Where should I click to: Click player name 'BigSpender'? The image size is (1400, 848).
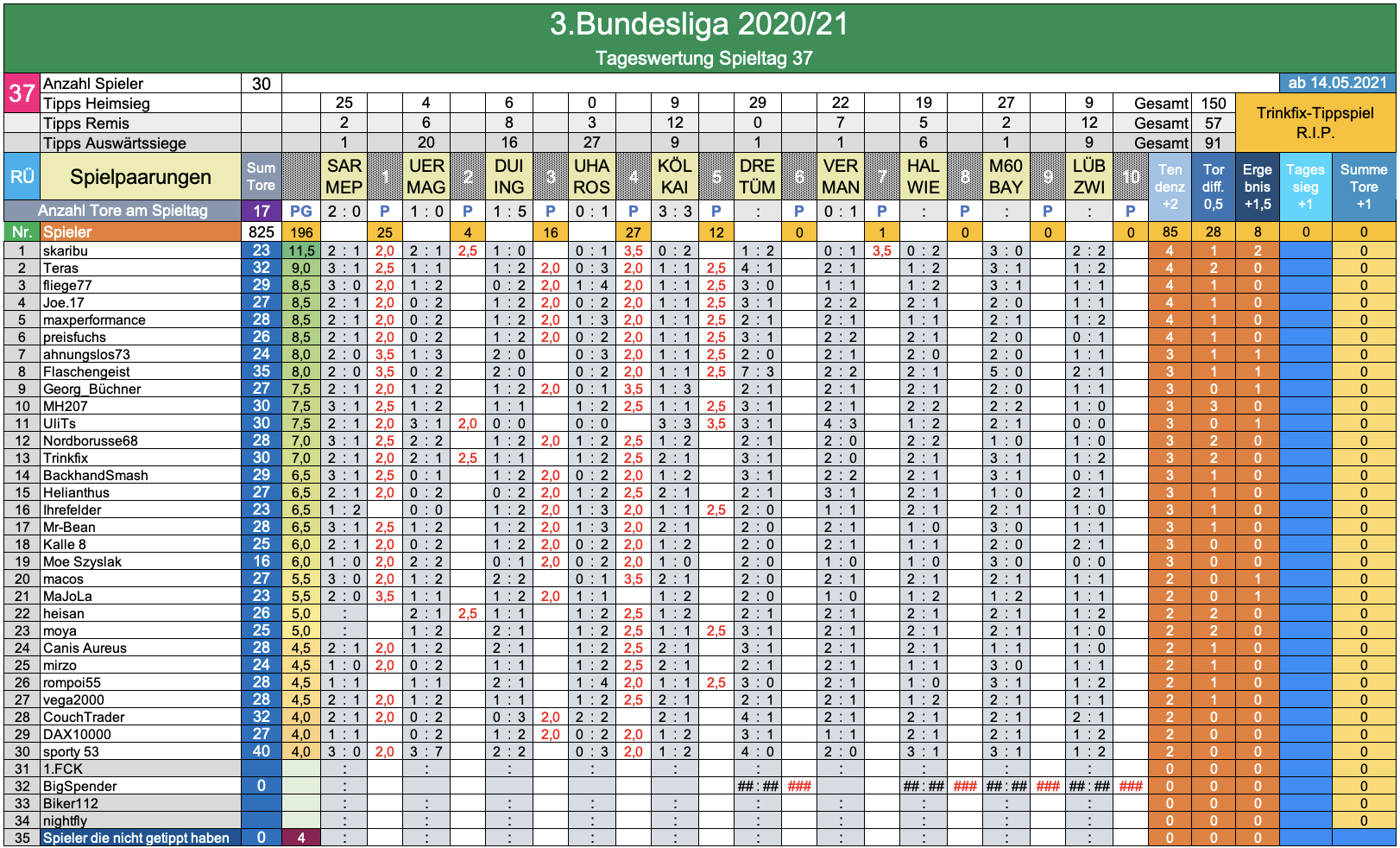click(79, 786)
